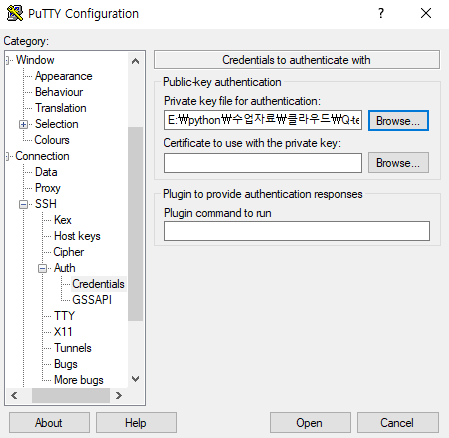Screen dimensions: 449x438
Task: Open the X11 settings
Action: 63,332
